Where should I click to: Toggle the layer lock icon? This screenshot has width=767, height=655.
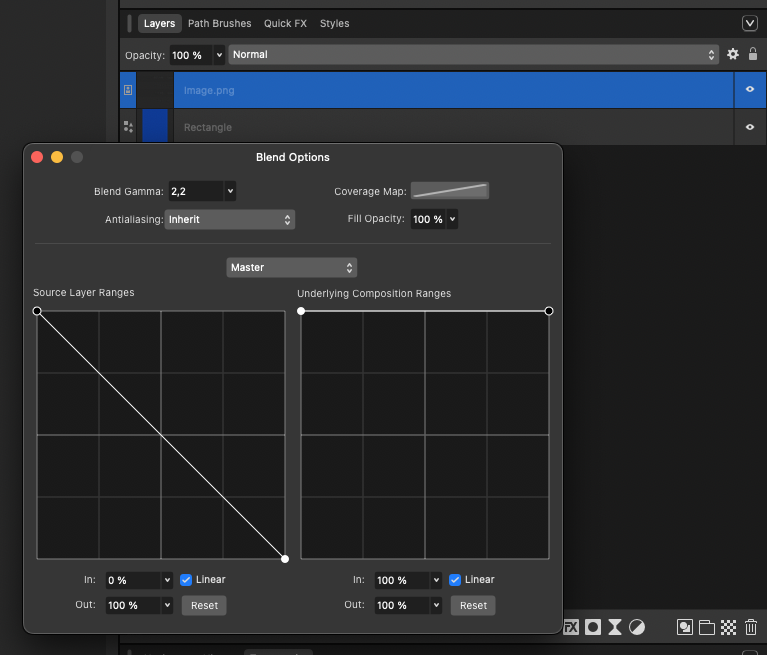(753, 54)
